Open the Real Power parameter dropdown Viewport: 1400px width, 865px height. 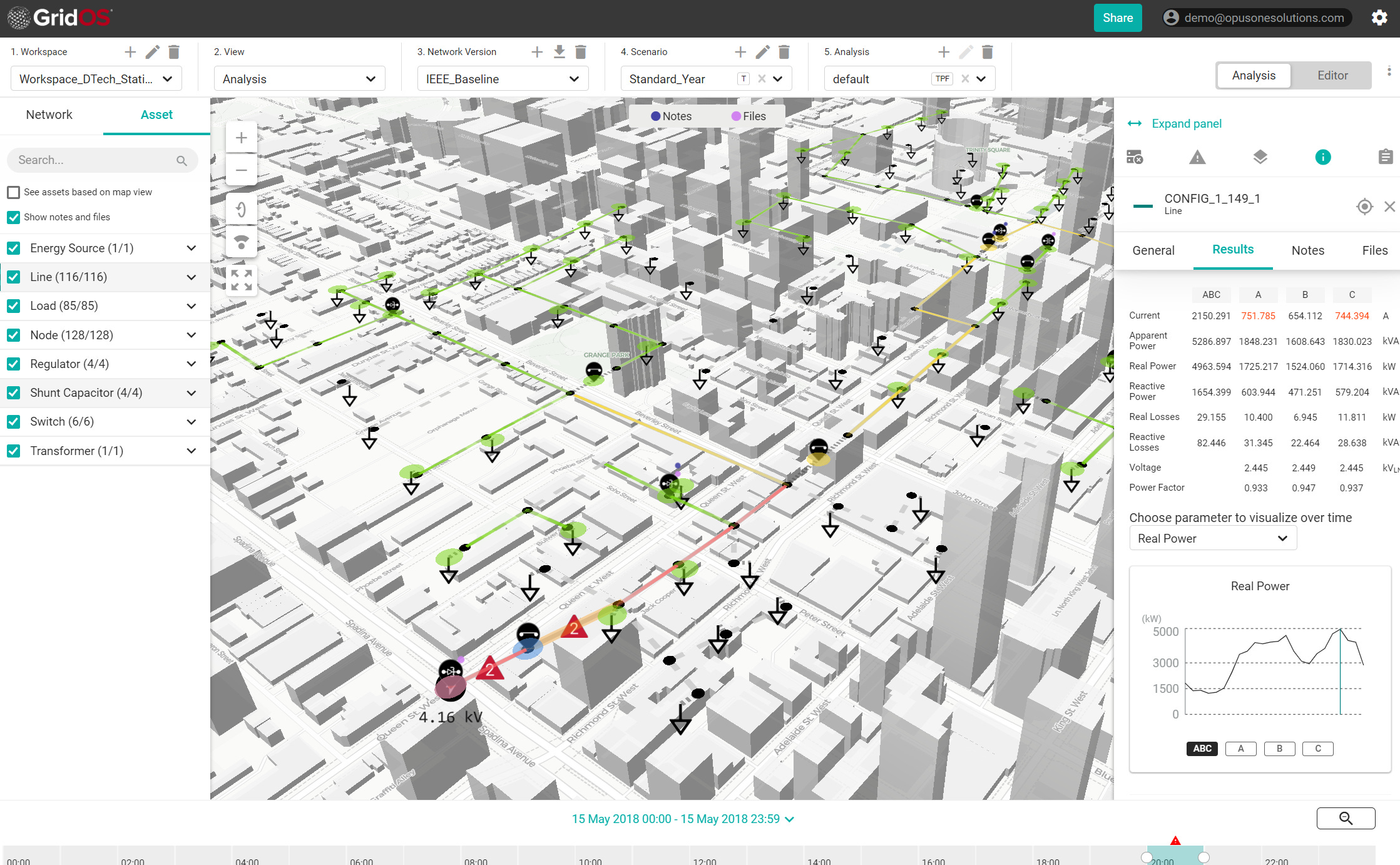1212,538
